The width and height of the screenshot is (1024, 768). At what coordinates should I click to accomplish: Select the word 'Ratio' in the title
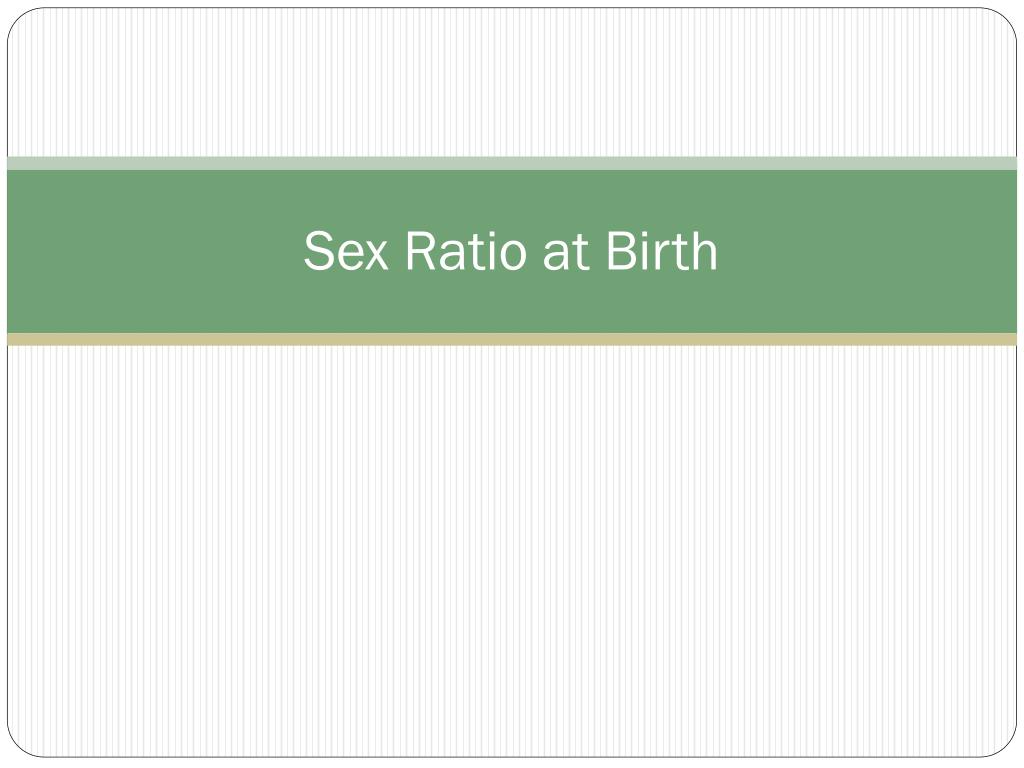[x=466, y=251]
